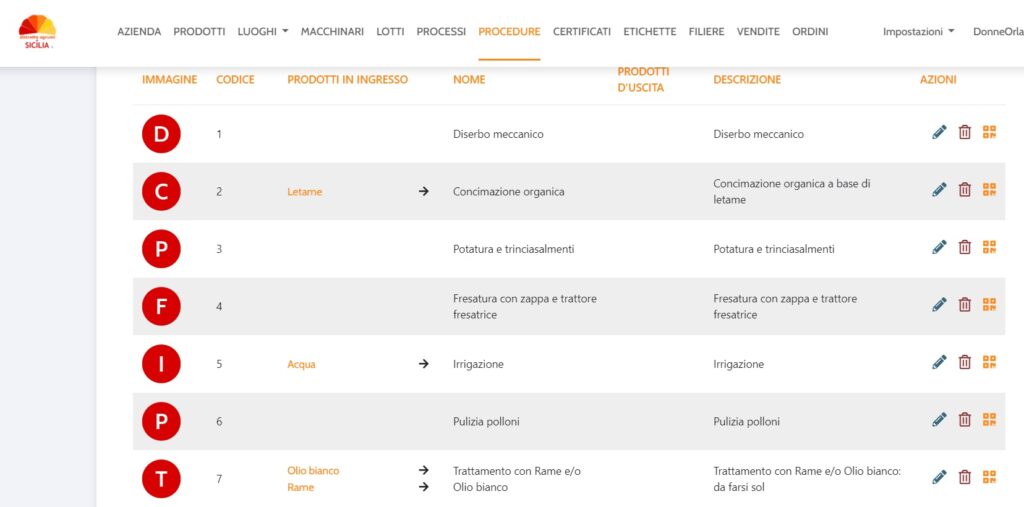Click pencil icon for Irrigazione row
The width and height of the screenshot is (1024, 507).
click(939, 363)
